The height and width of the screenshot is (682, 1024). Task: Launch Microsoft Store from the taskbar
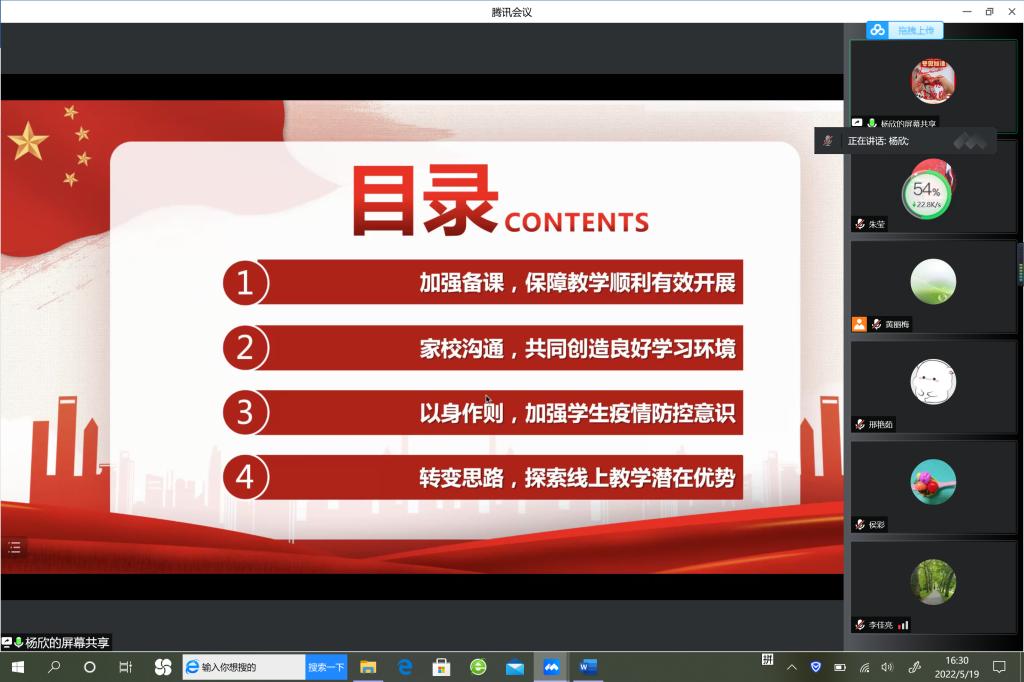tap(441, 667)
